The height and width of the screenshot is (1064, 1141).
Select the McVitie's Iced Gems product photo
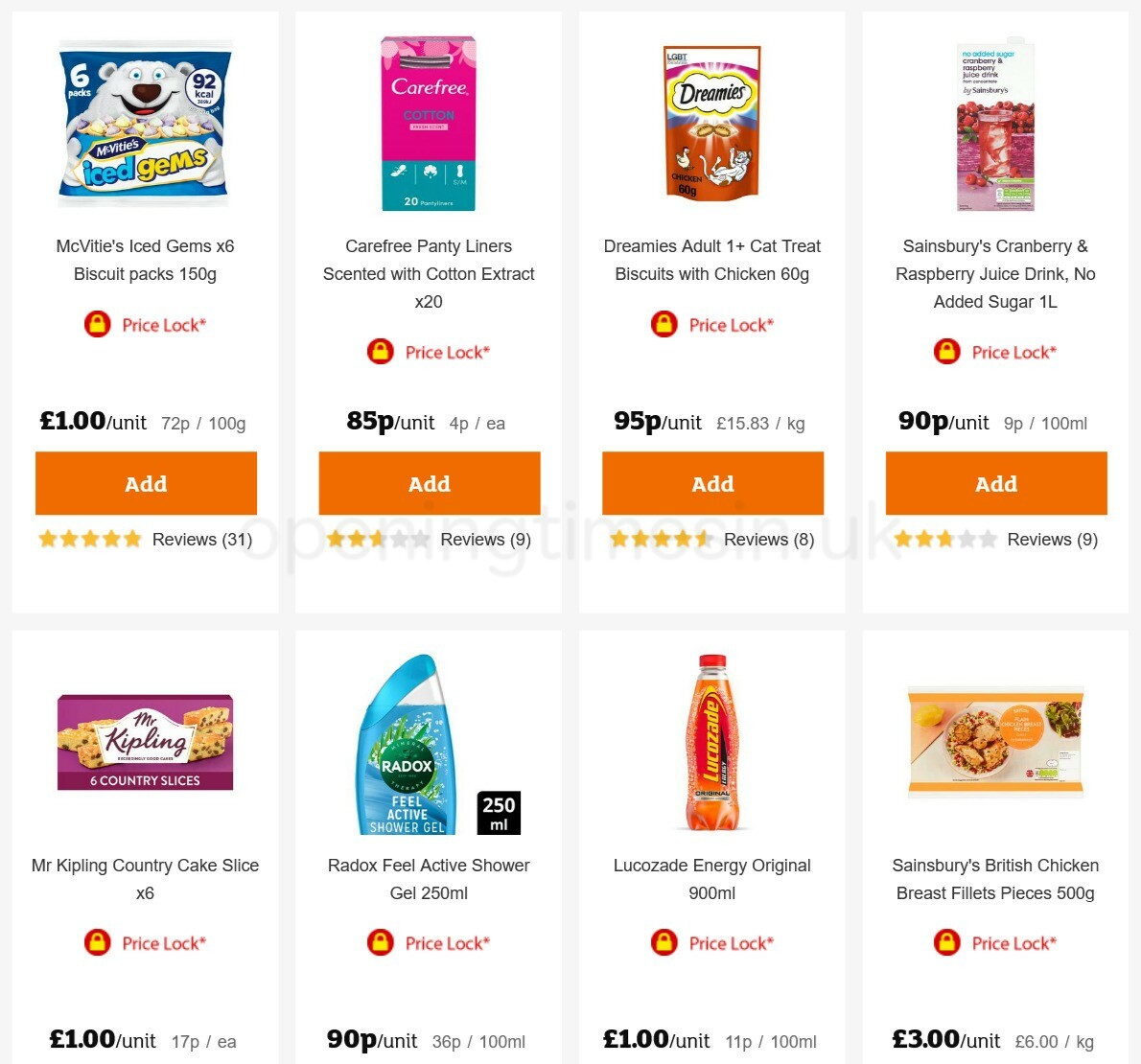(x=145, y=123)
